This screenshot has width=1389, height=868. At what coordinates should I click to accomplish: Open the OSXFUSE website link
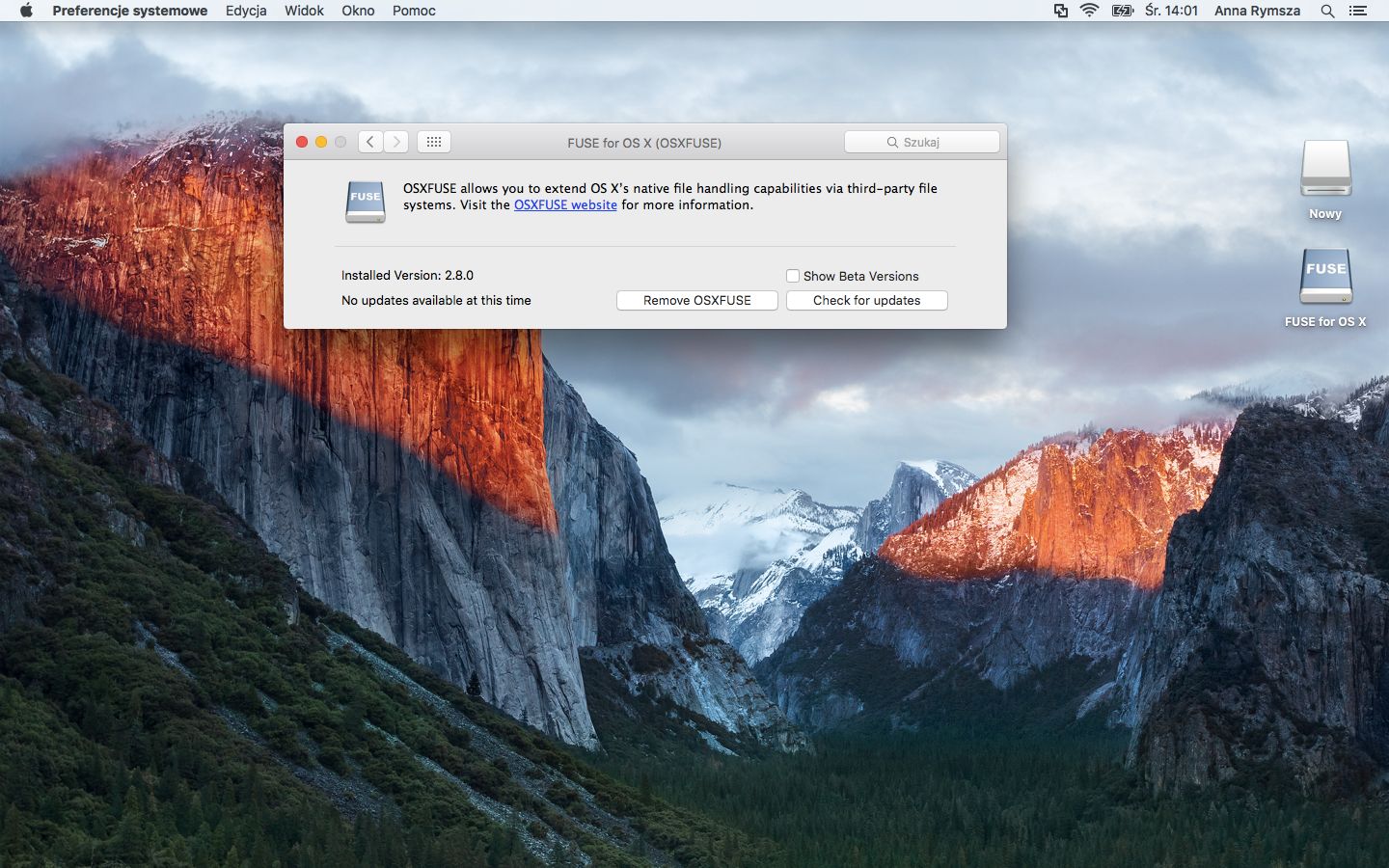point(565,204)
